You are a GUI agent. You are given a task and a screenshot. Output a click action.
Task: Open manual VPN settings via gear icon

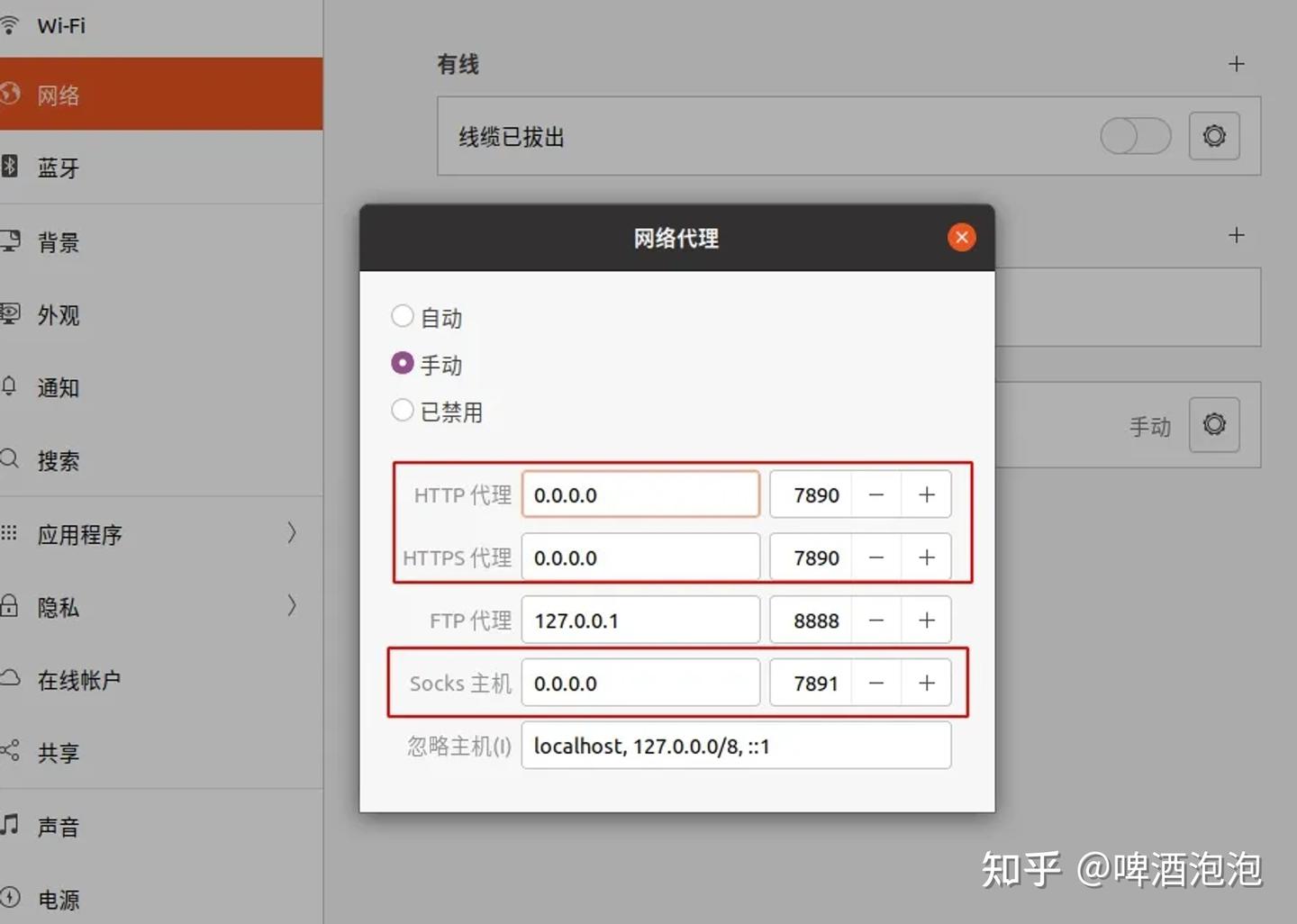point(1214,425)
